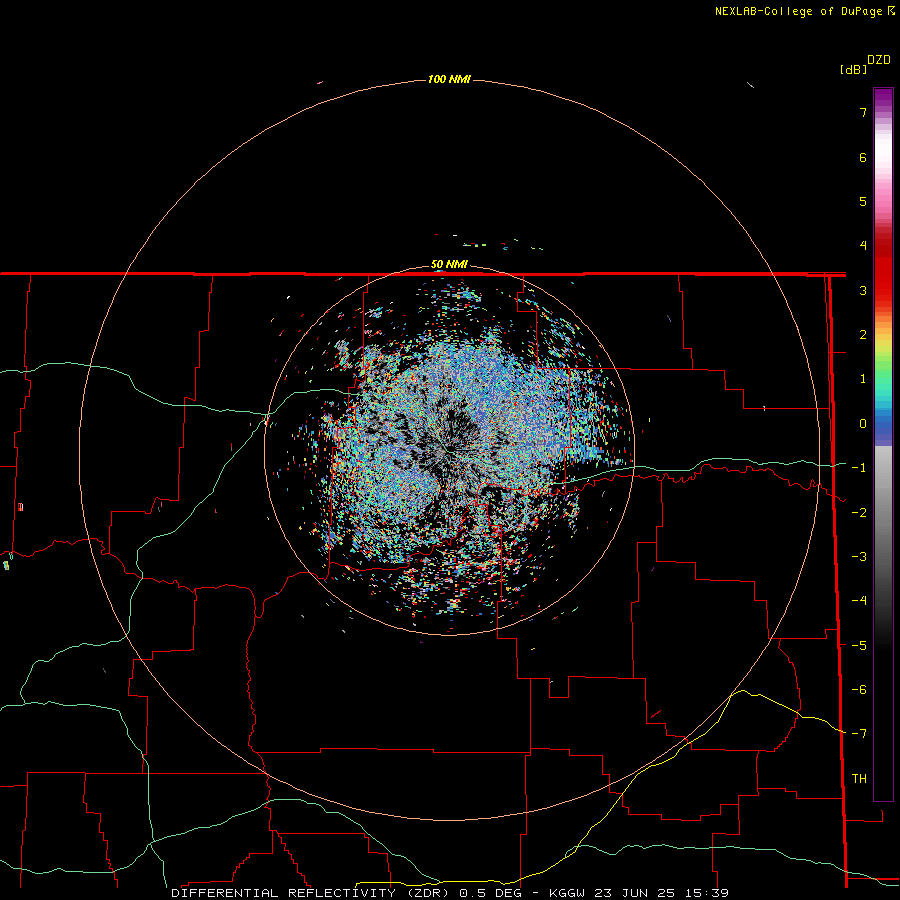The height and width of the screenshot is (900, 900).
Task: Select the -3 dB scale label
Action: pos(859,557)
